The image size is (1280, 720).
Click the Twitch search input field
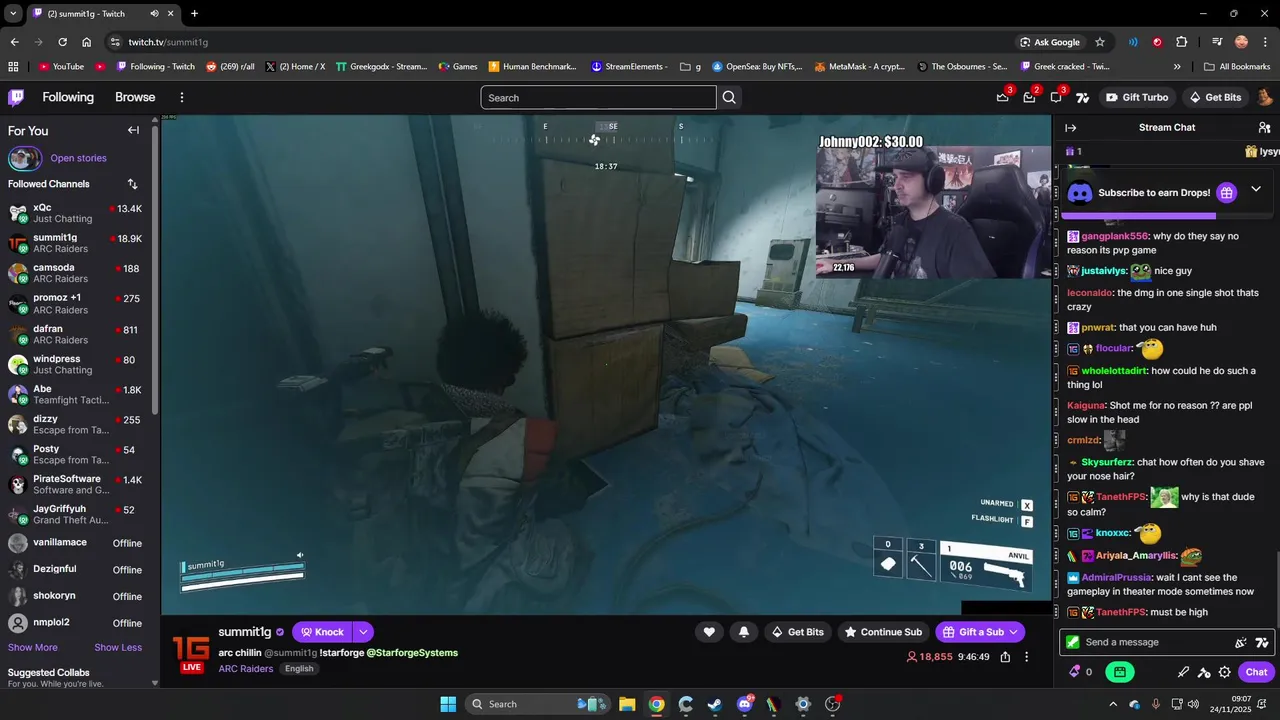coord(598,97)
